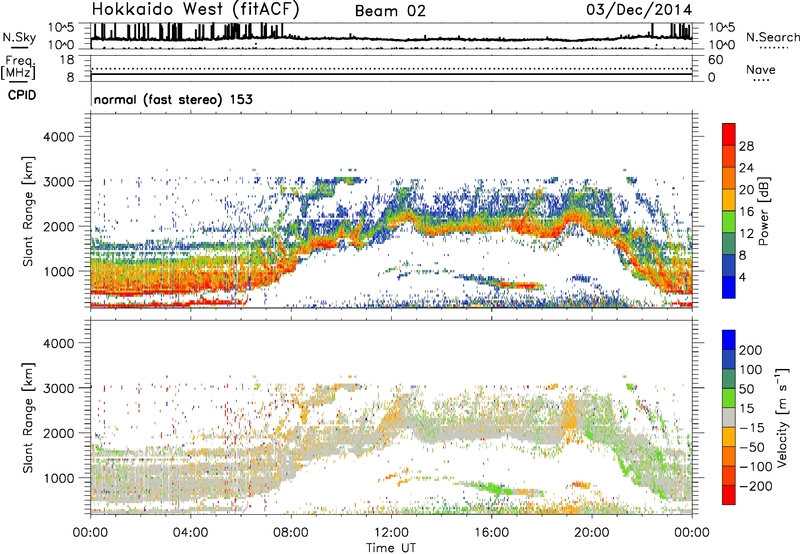Click the 'N.Search' legend label
Screen dimensions: 800x554
coord(772,37)
